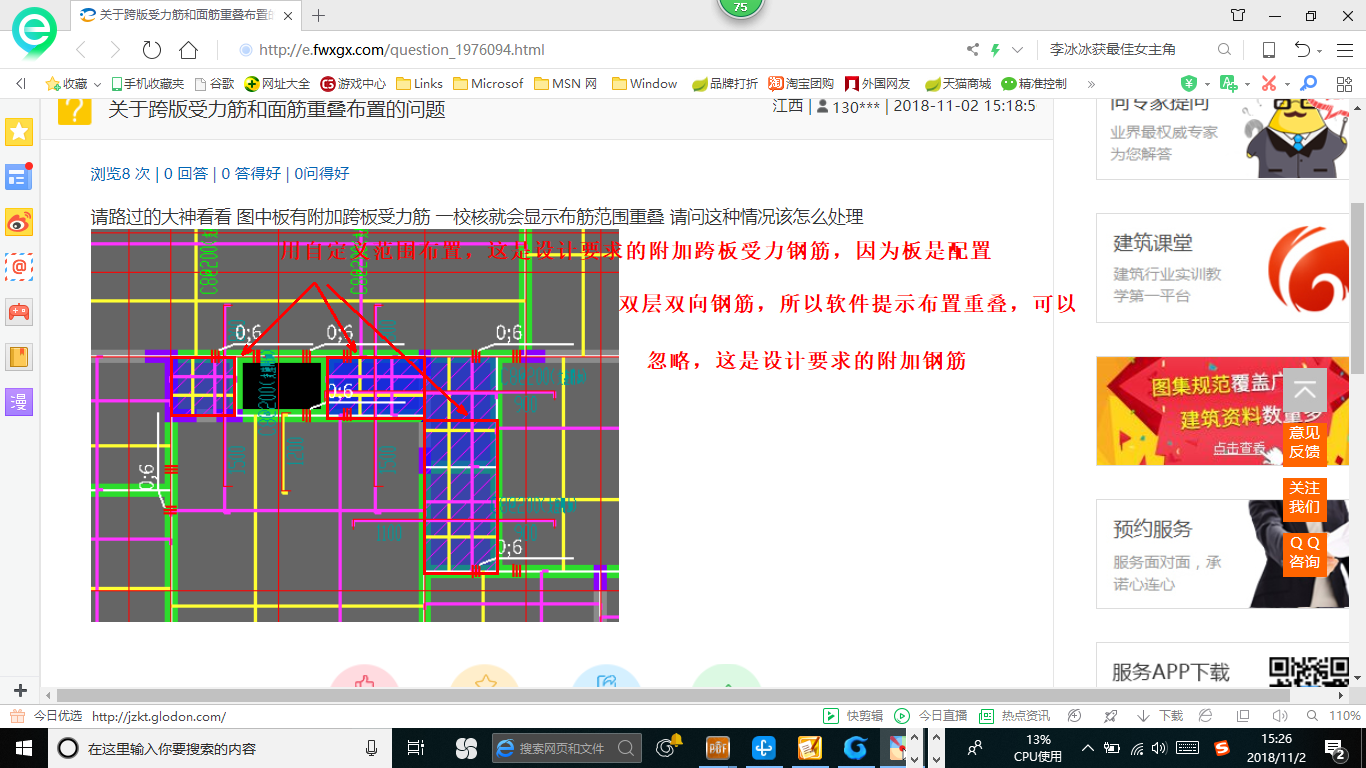Viewport: 1366px width, 768px height.
Task: Open 下载 downloads in status bar
Action: pyautogui.click(x=1159, y=716)
